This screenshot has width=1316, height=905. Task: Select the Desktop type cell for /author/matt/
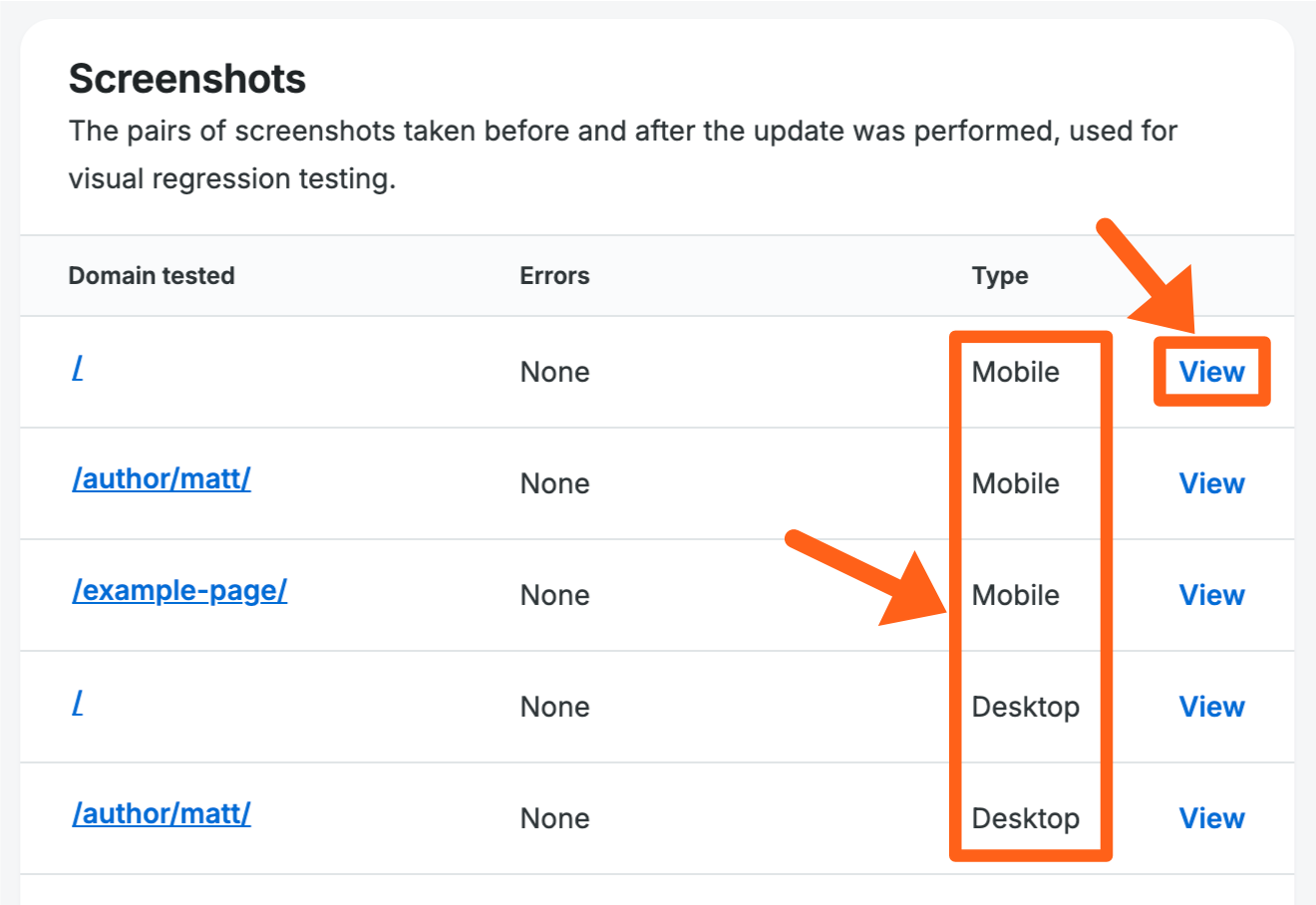(x=1026, y=818)
